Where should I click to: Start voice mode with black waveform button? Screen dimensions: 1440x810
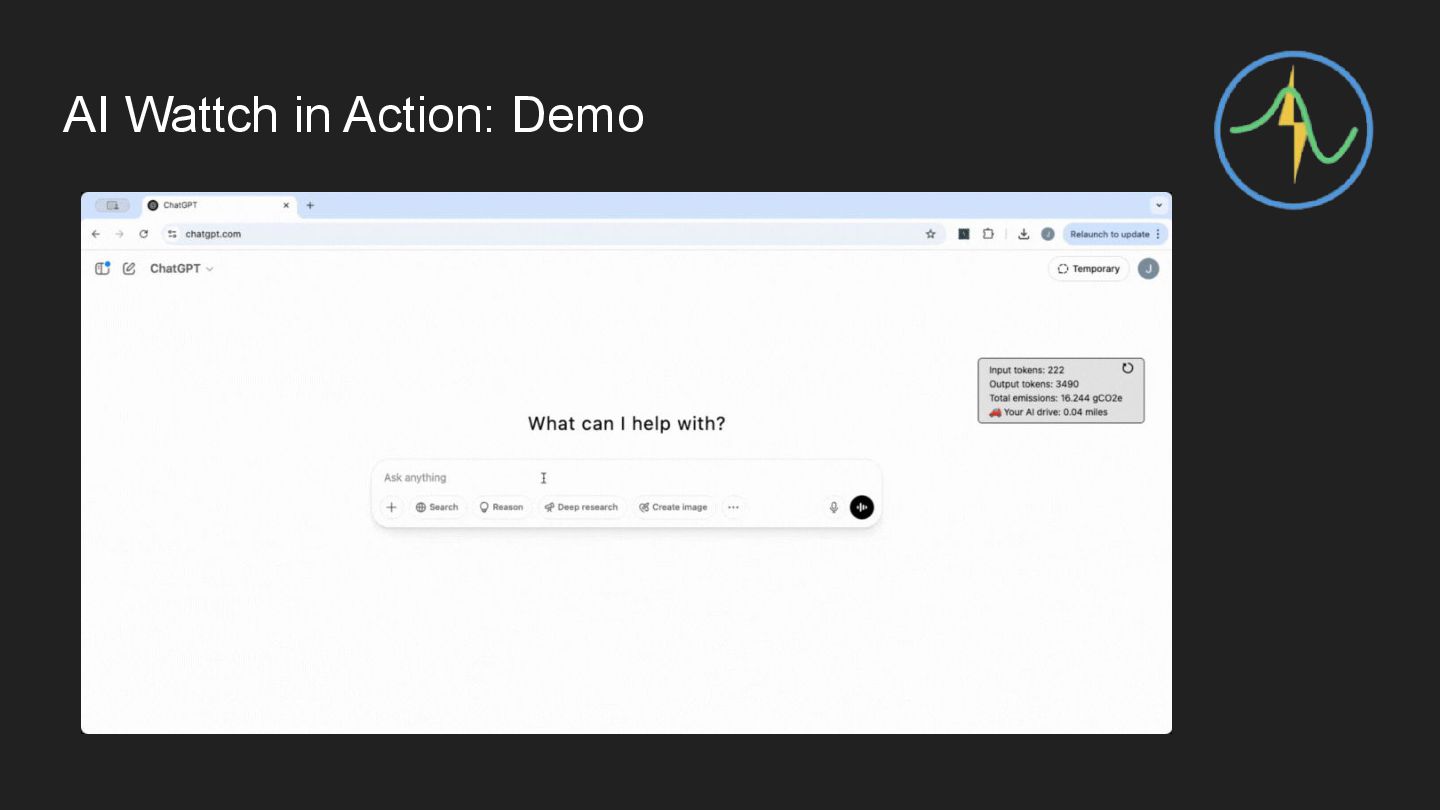pos(862,507)
